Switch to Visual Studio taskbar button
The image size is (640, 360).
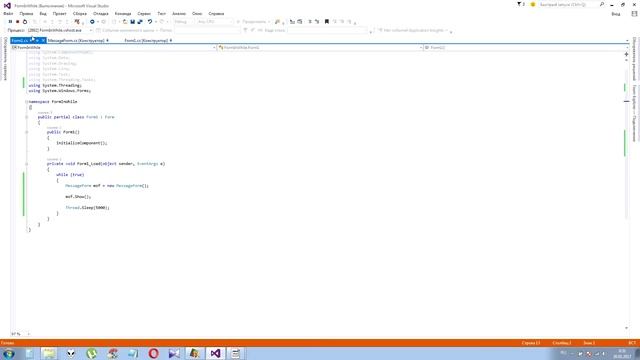coord(215,353)
